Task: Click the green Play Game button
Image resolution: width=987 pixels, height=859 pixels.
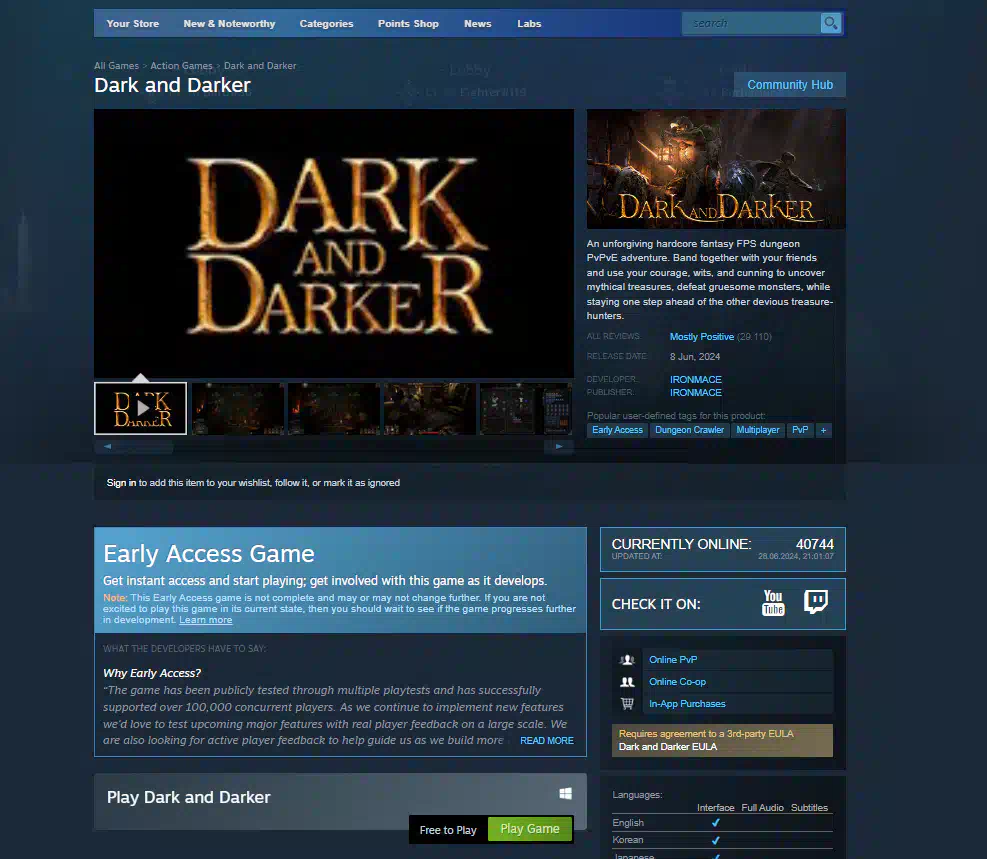Action: tap(530, 829)
